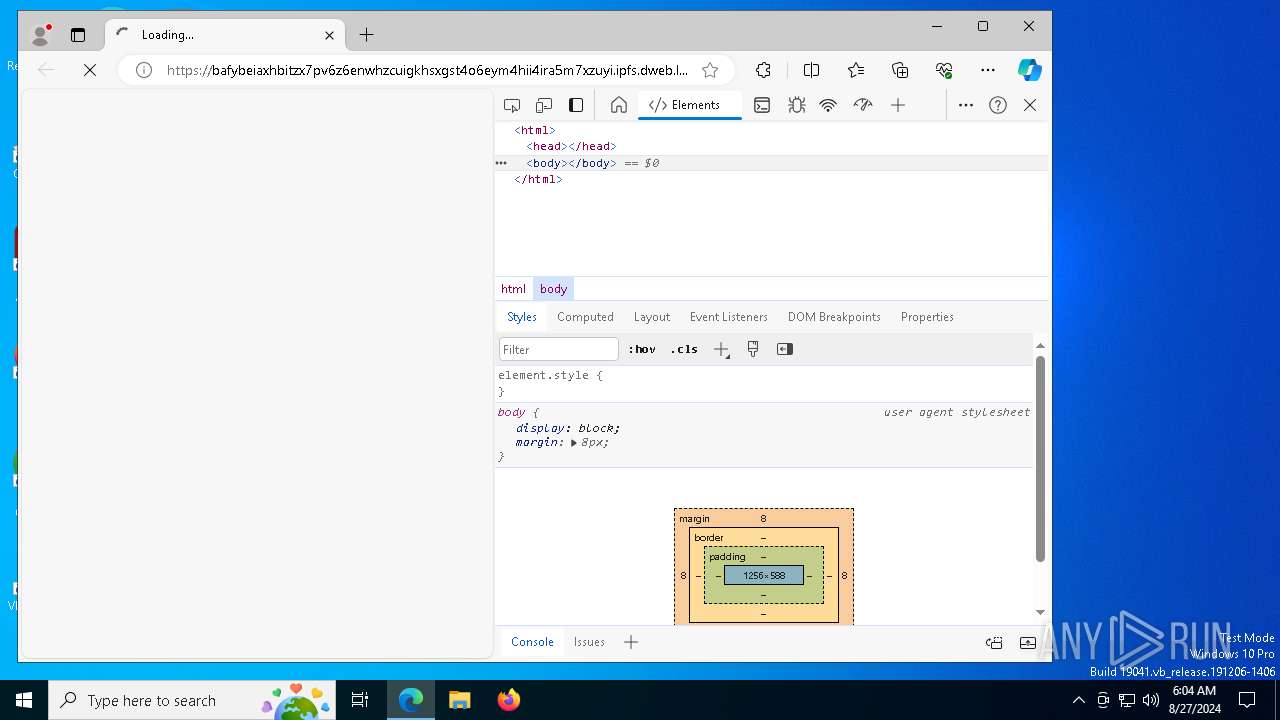View site information icon in address bar

click(x=144, y=70)
